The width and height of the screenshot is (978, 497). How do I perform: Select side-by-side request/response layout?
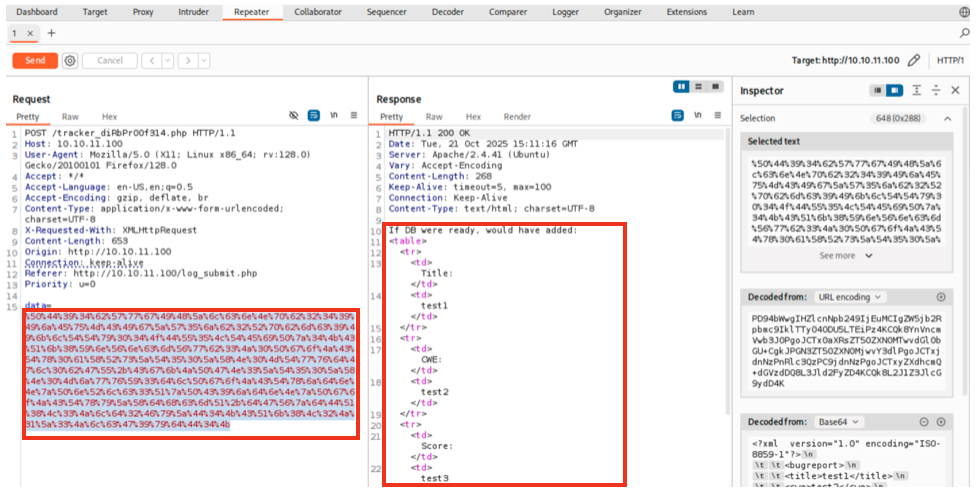680,87
